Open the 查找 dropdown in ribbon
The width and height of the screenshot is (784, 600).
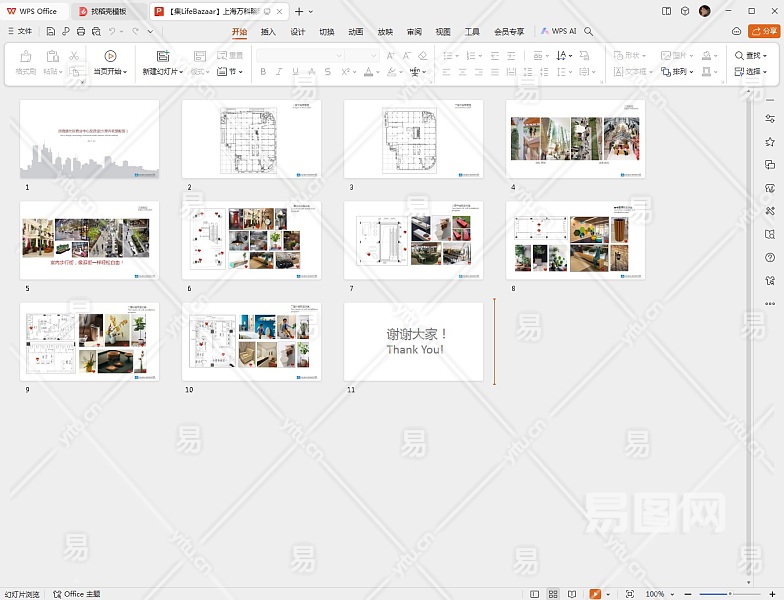pyautogui.click(x=753, y=56)
